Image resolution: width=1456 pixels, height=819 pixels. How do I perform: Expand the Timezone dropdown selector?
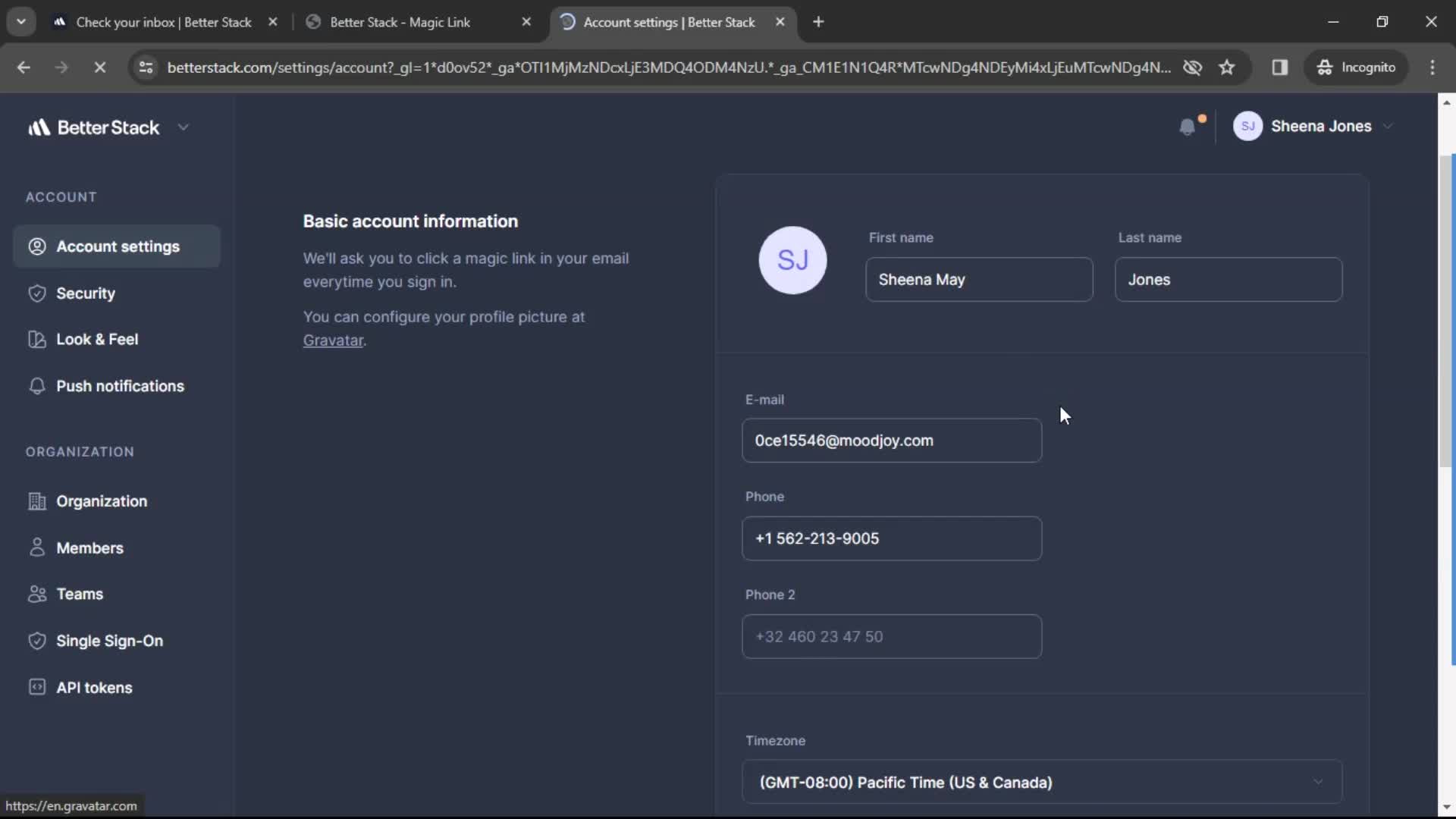(1040, 782)
